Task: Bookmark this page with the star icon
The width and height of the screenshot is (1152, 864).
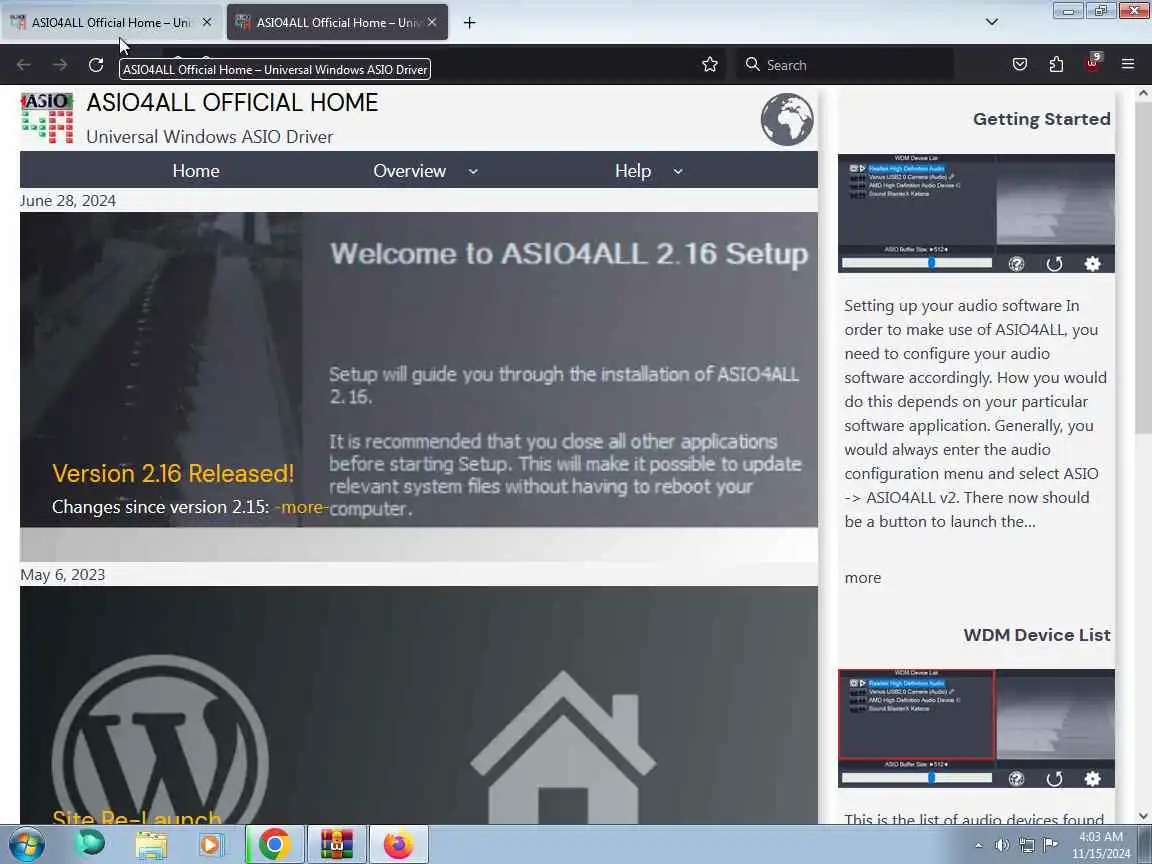Action: click(x=710, y=65)
